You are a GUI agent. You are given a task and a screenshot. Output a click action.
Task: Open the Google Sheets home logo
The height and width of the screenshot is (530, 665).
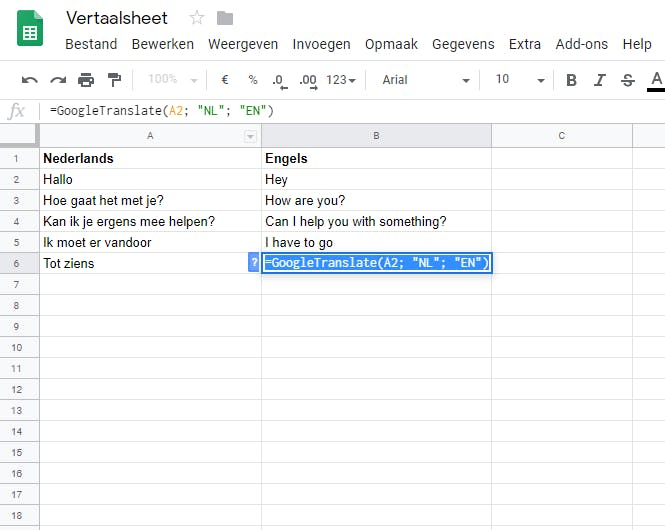point(30,31)
